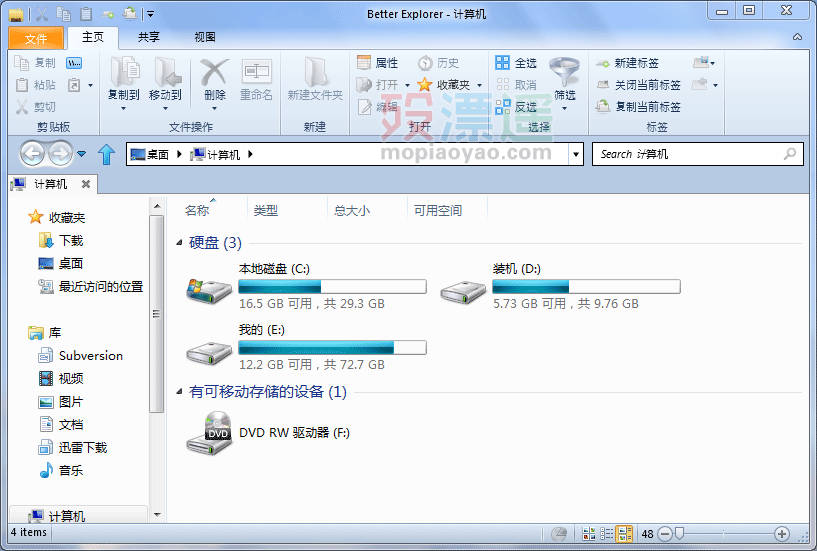Select the DVD RW drive (F:) icon
817x551 pixels.
point(209,433)
